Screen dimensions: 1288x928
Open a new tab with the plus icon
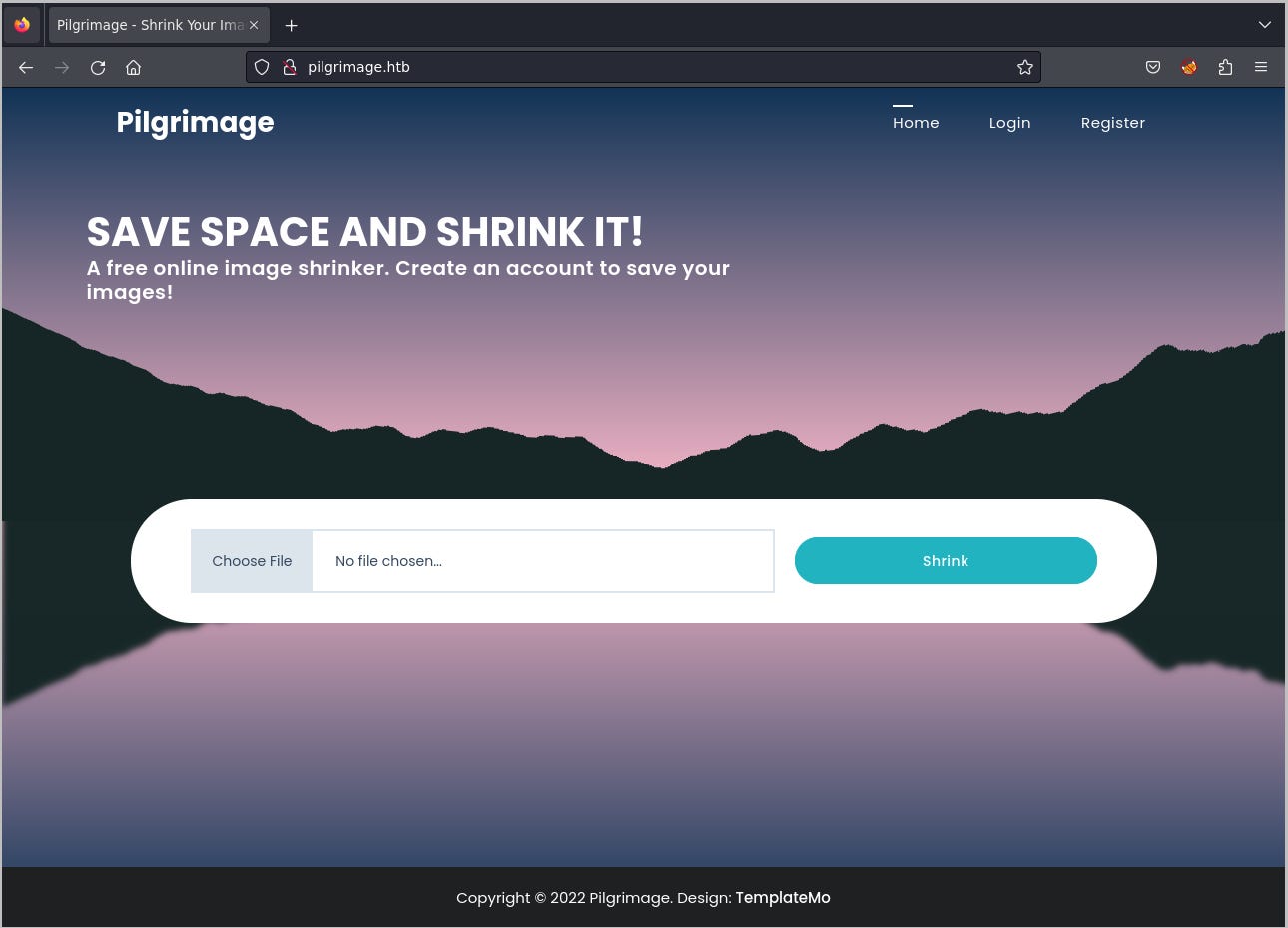tap(291, 25)
